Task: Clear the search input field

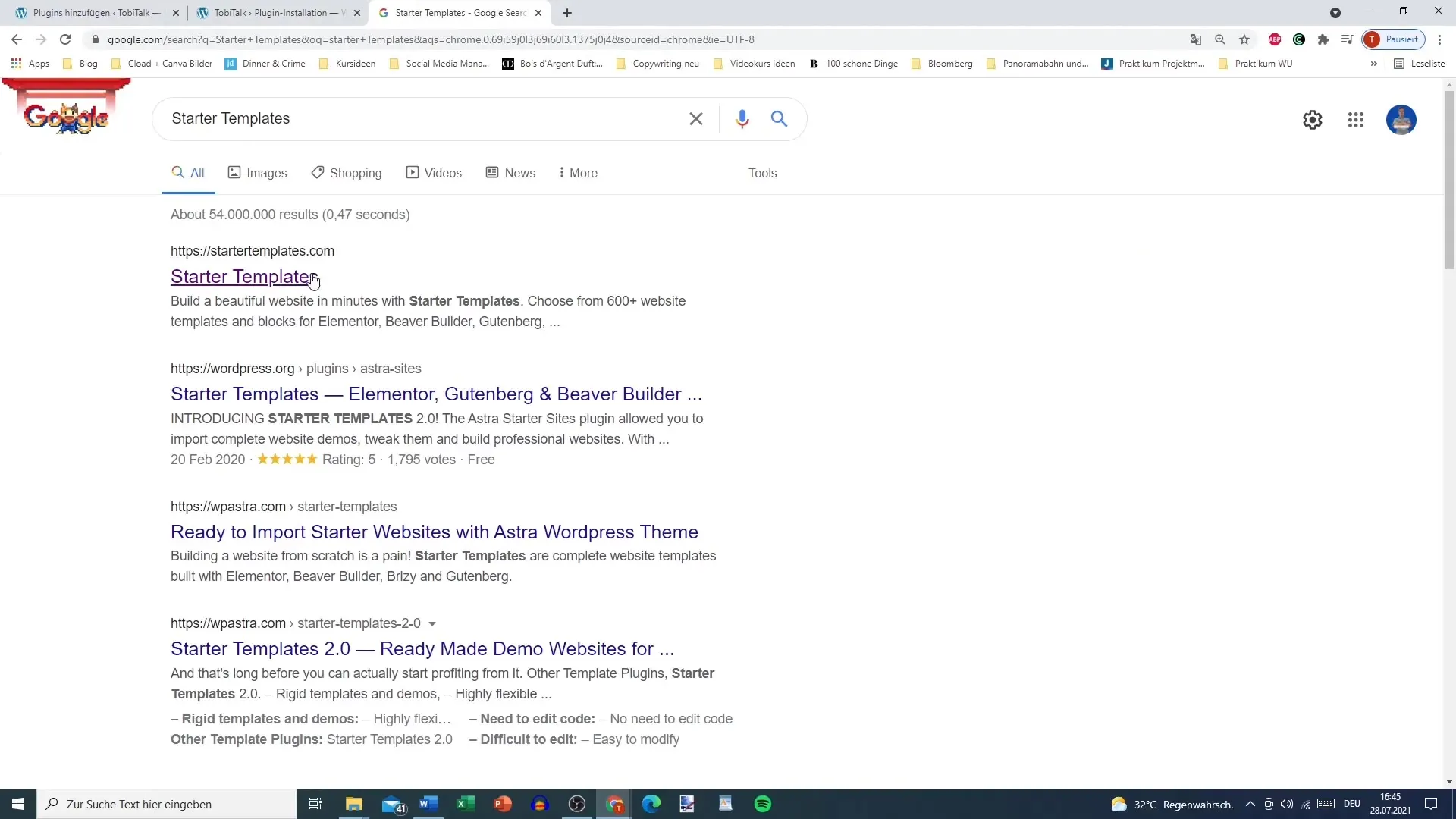Action: pyautogui.click(x=696, y=118)
